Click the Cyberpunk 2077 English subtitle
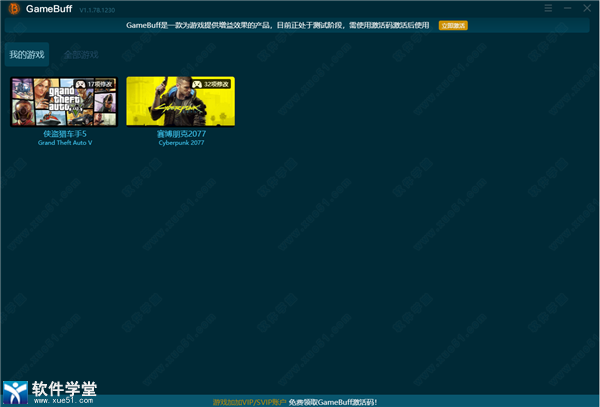Screen dimensions: 600x407 pyautogui.click(x=180, y=143)
